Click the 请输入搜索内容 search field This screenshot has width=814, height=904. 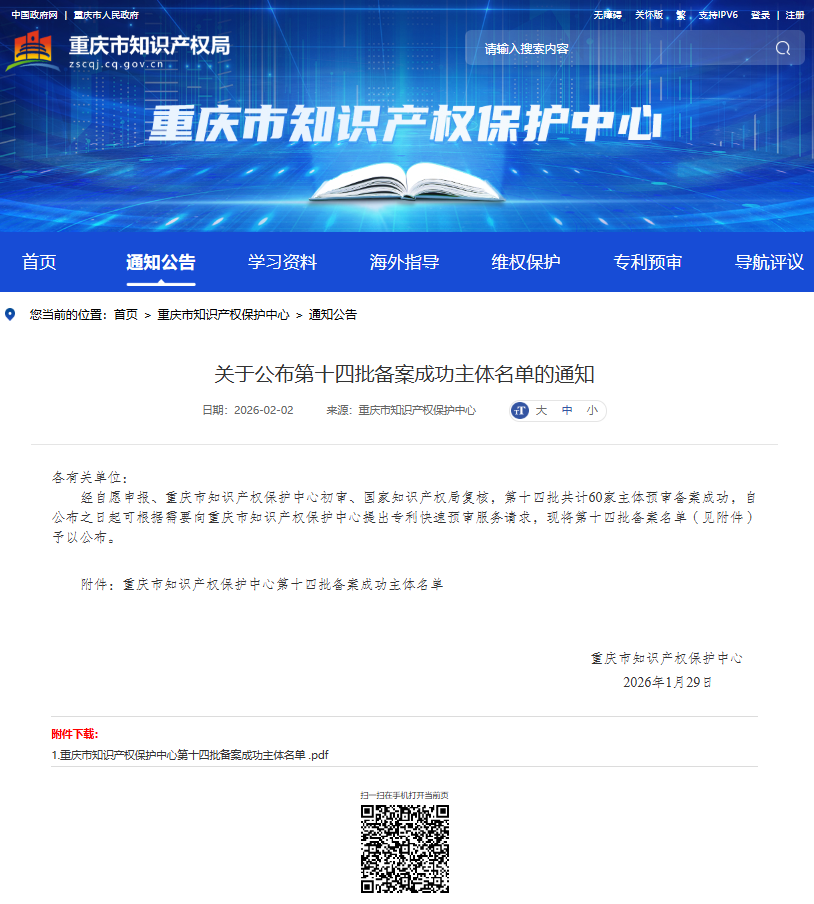point(620,48)
